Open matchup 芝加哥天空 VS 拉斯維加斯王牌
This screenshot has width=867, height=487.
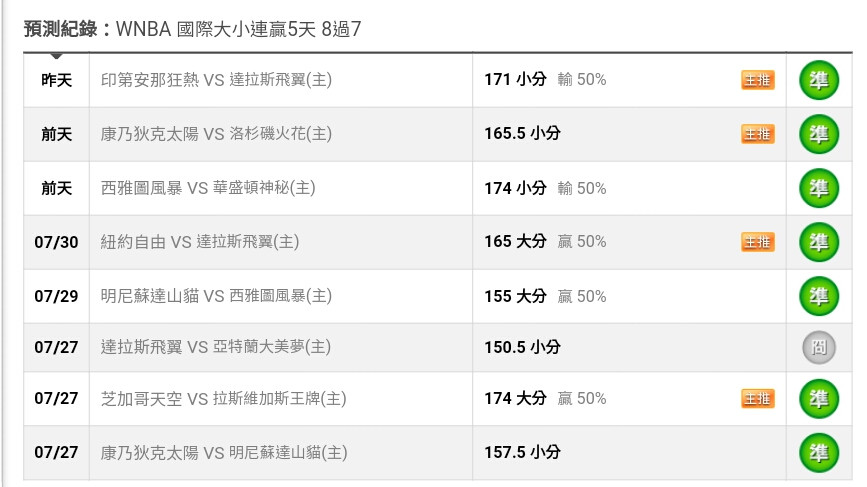223,399
